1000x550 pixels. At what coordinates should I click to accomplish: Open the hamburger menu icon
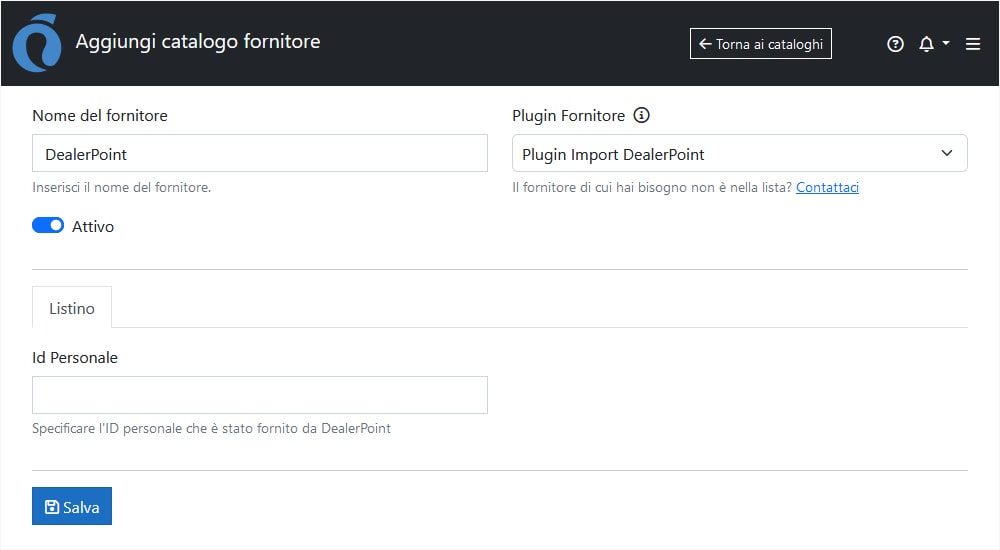click(973, 44)
